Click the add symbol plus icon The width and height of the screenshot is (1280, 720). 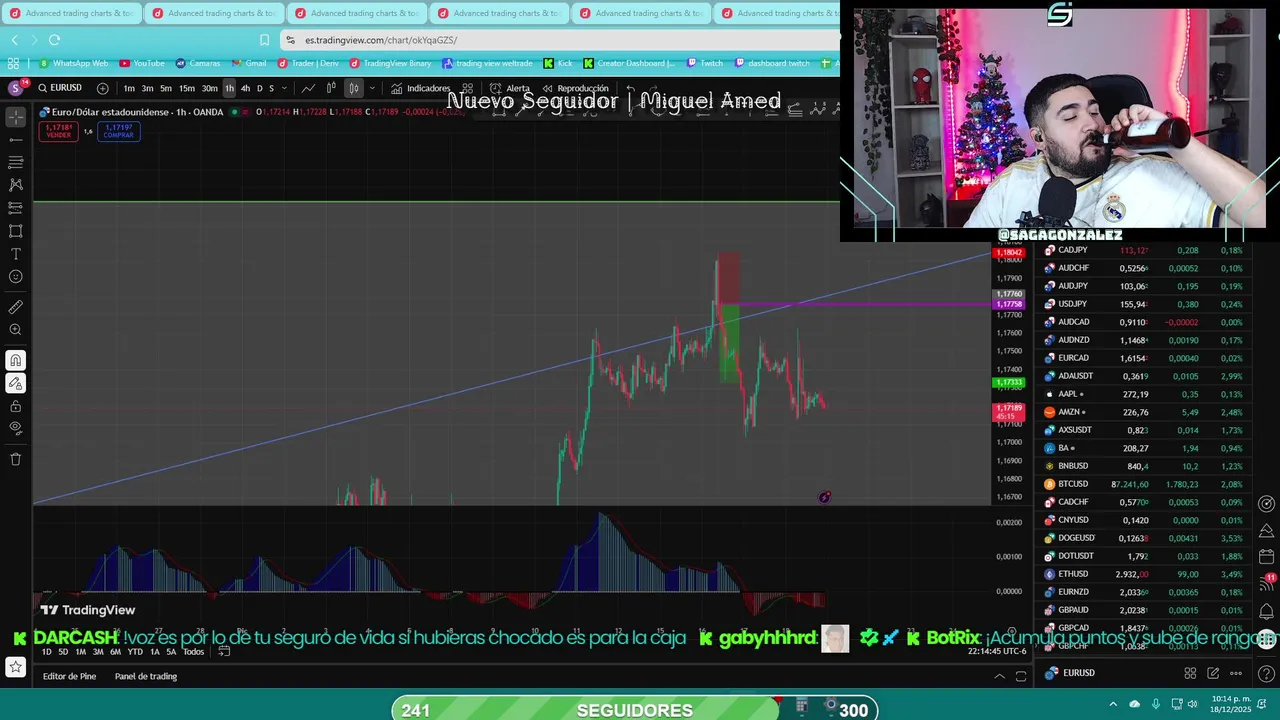(x=102, y=88)
